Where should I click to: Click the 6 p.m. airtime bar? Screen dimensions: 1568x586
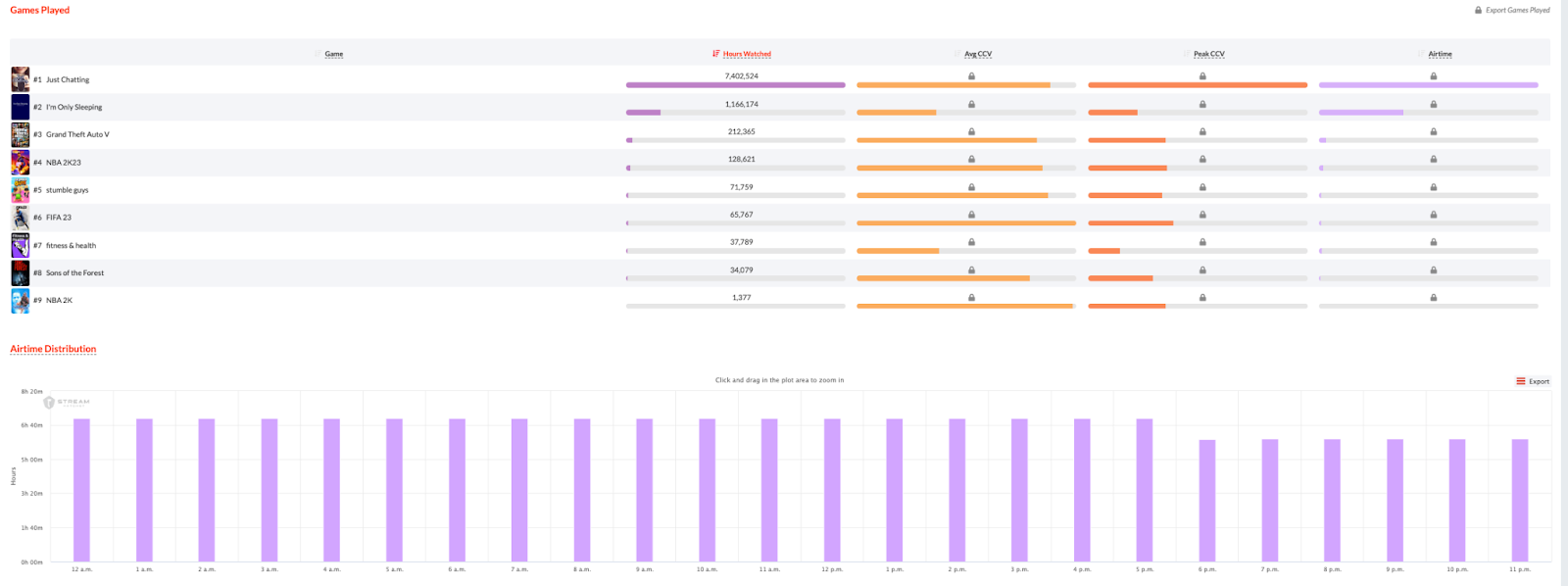point(1207,501)
